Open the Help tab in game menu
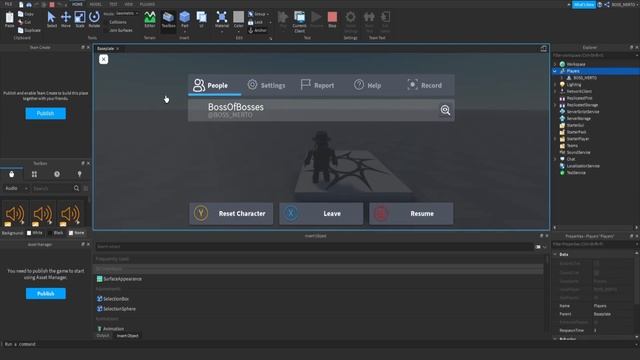The height and width of the screenshot is (360, 640). [368, 85]
